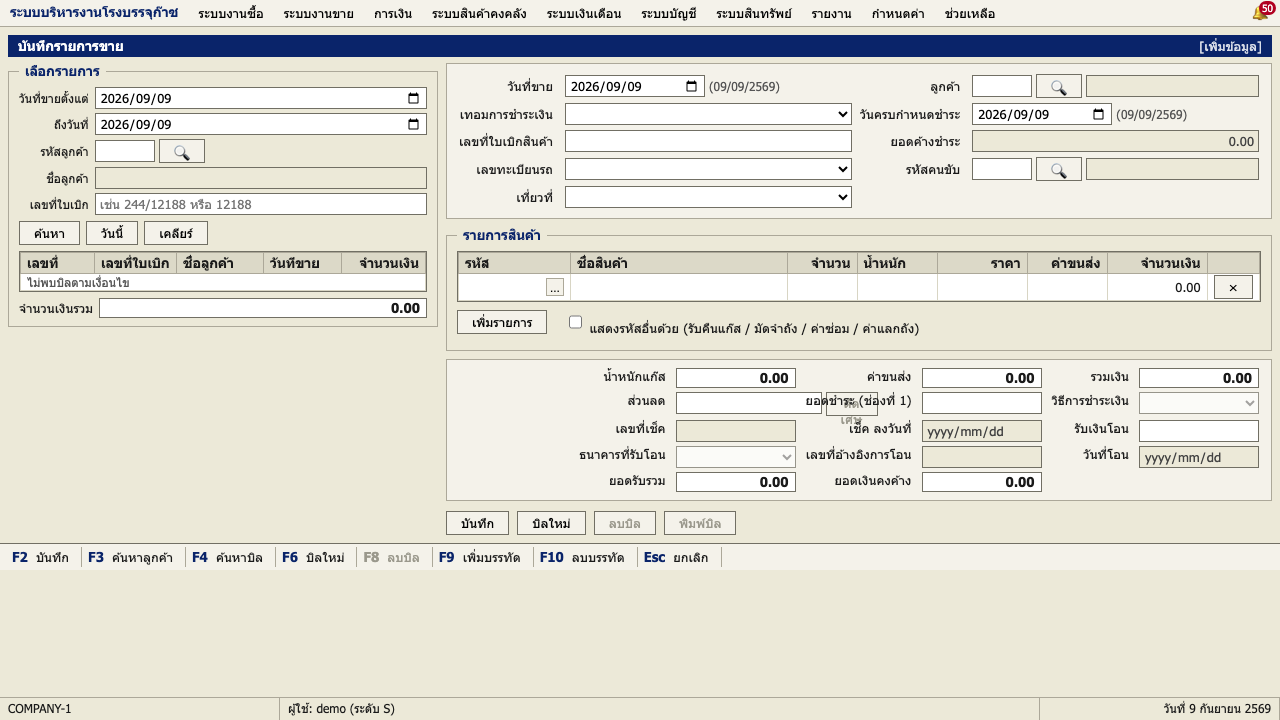Click the ลูกค้า lookup magnifier button
The image size is (1280, 720).
pos(1059,86)
